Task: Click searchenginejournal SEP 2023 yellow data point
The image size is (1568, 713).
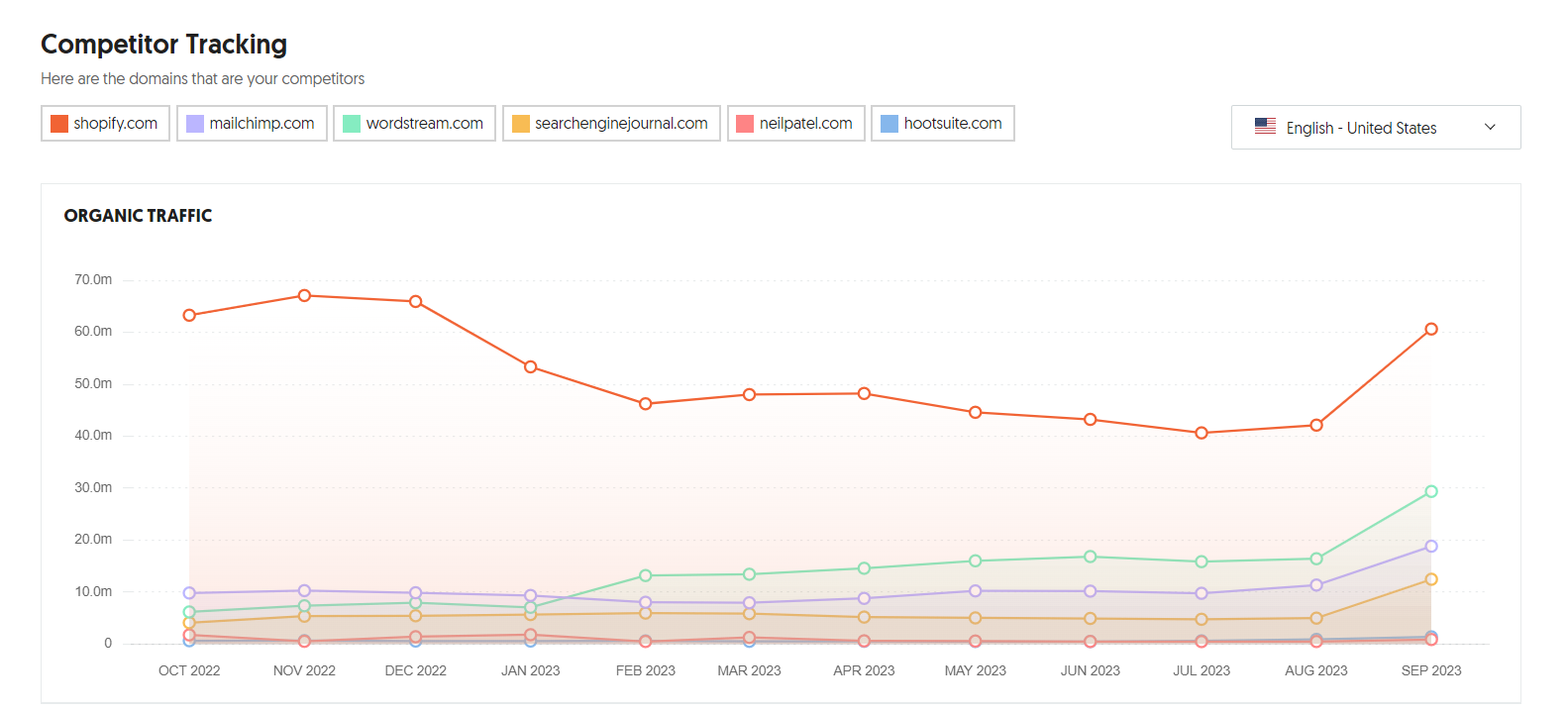Action: (1430, 579)
